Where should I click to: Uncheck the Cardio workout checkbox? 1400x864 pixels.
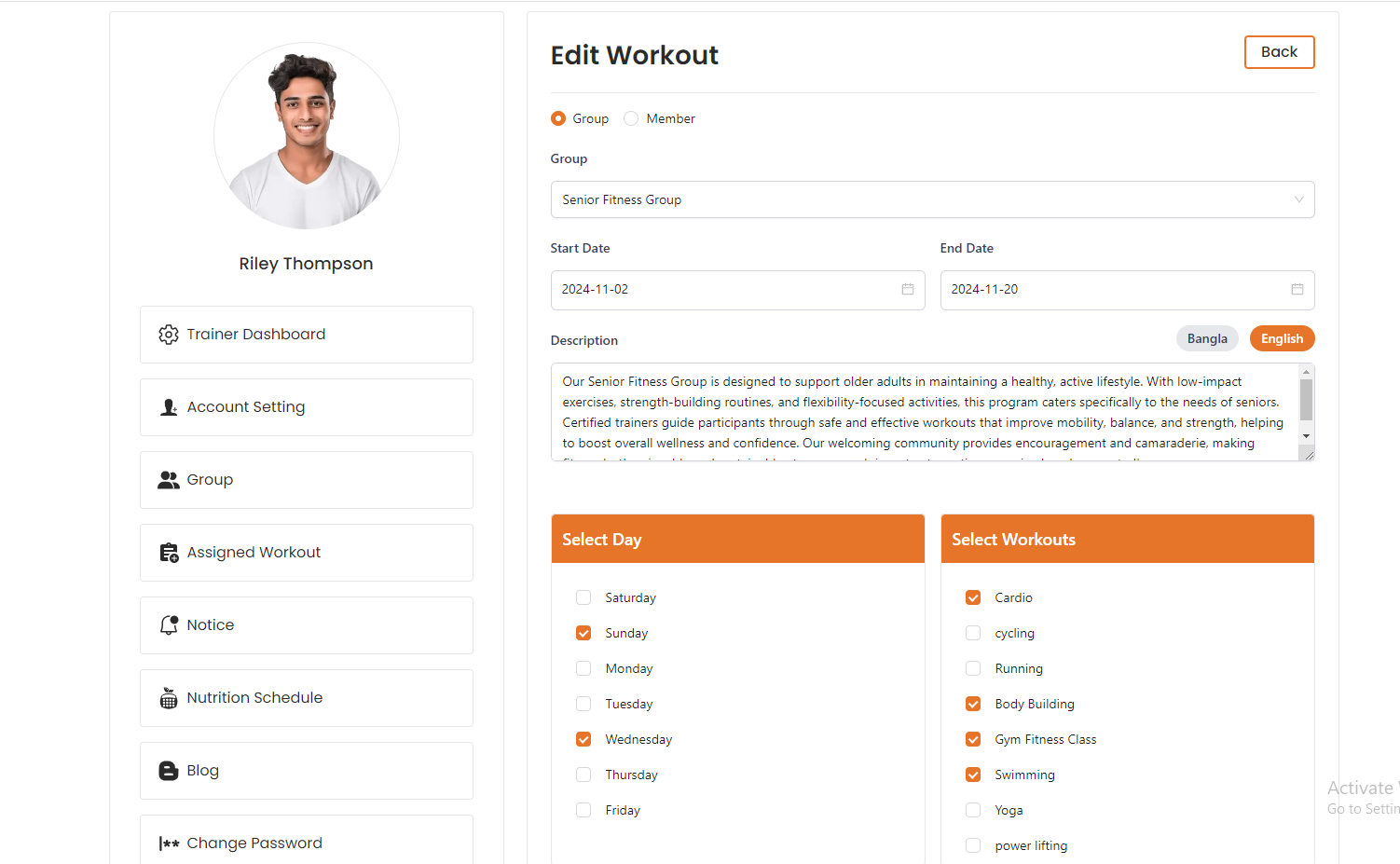[x=973, y=597]
